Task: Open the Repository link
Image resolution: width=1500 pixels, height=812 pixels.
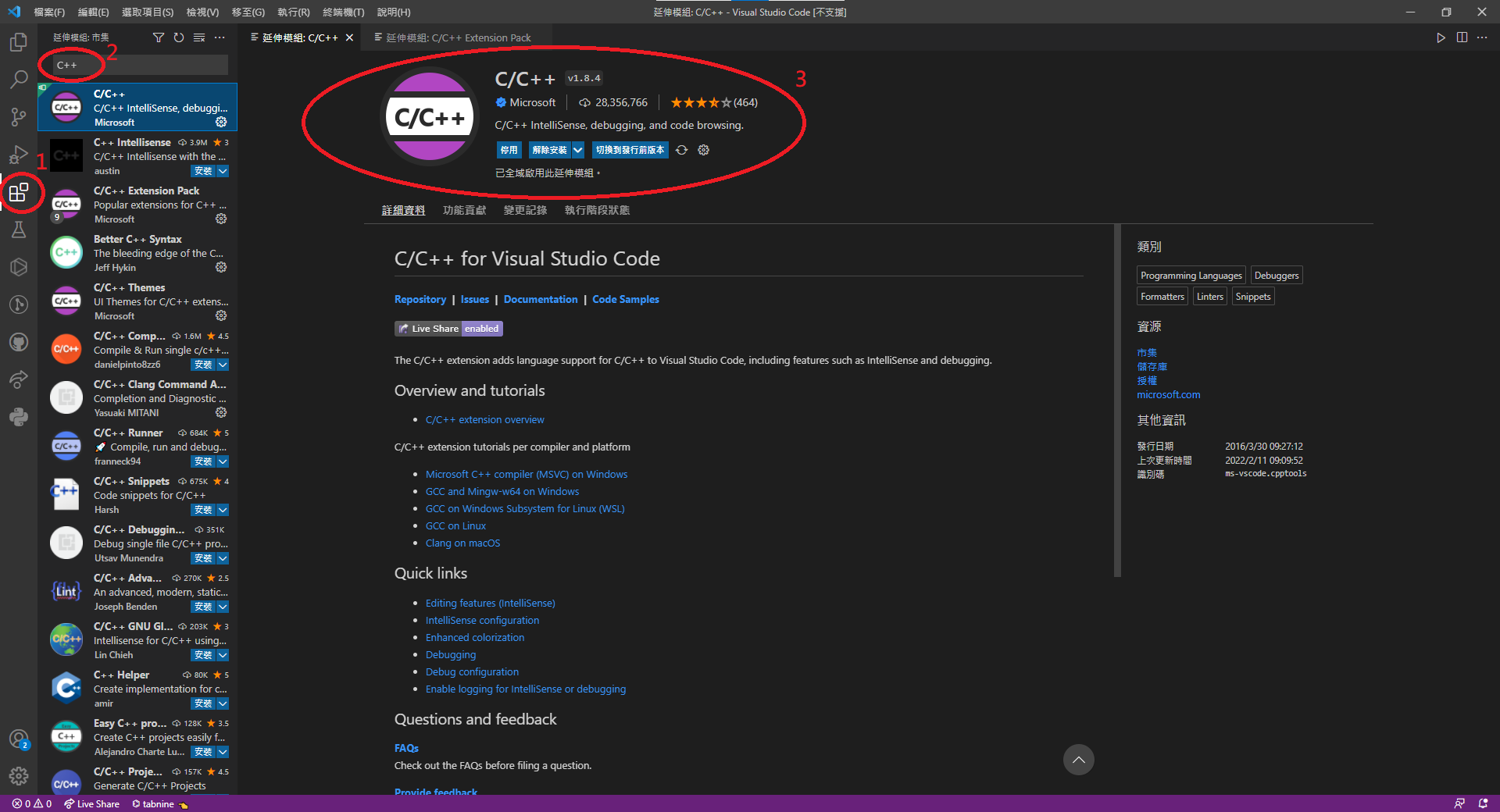Action: click(x=420, y=299)
